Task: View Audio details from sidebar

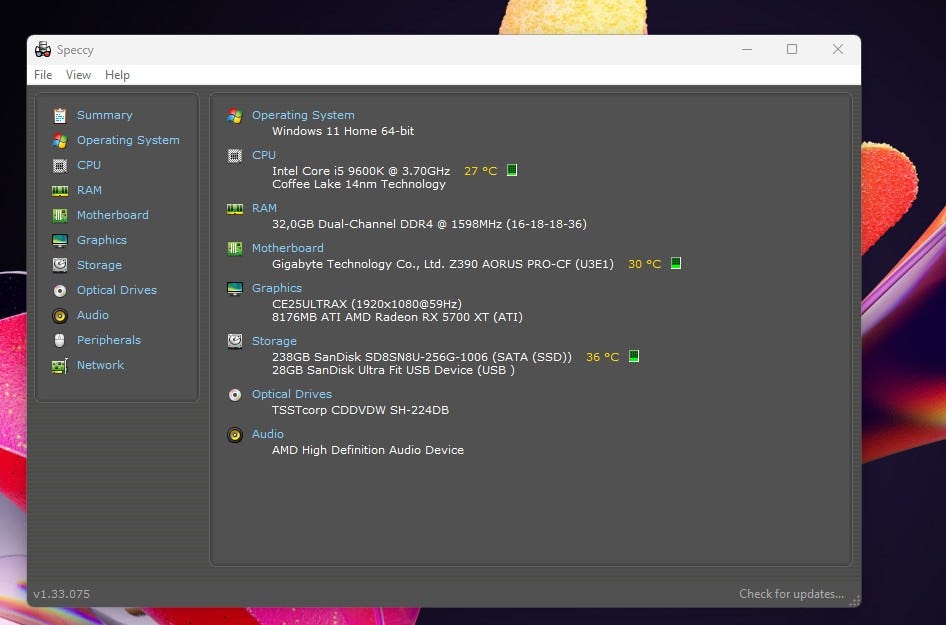Action: point(93,315)
